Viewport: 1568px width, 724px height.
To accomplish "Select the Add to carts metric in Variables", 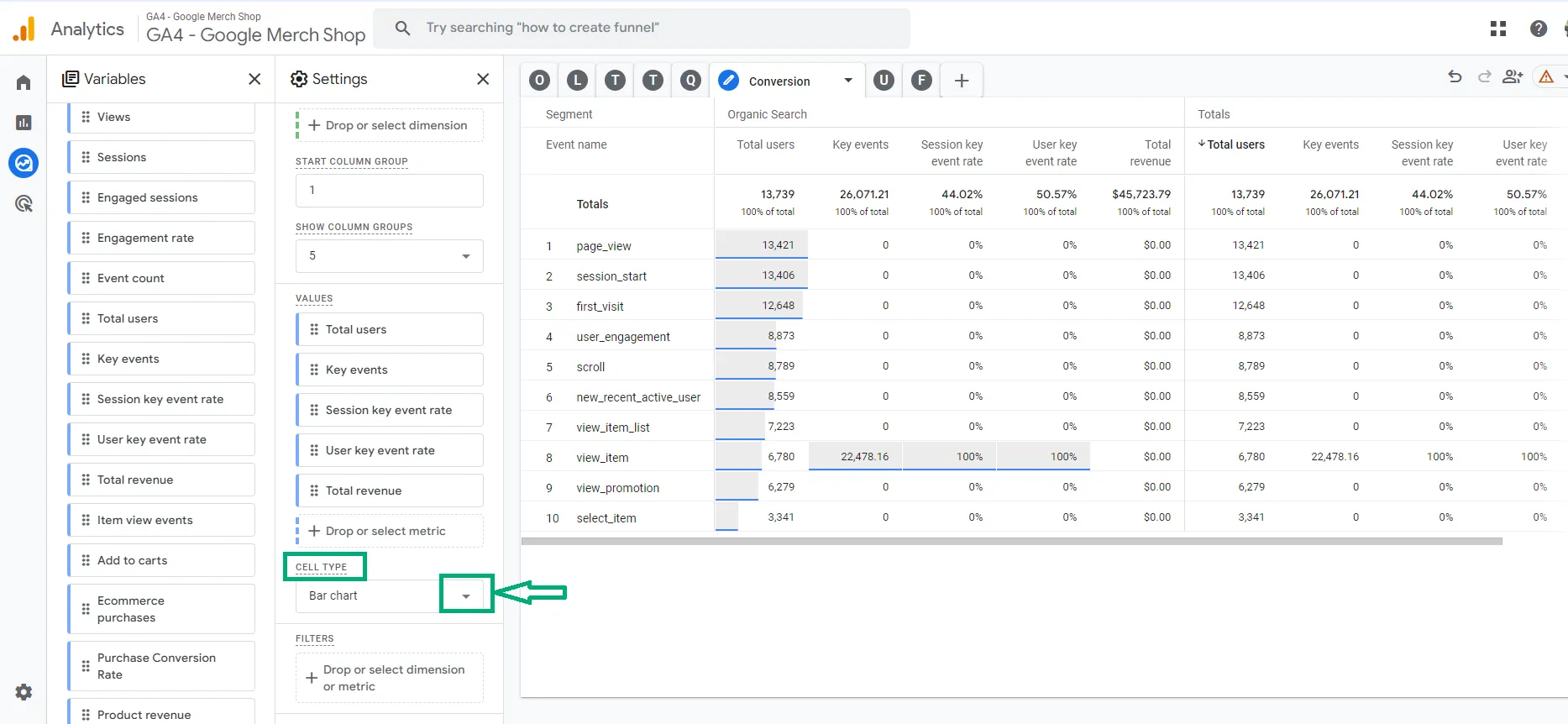I will coord(161,560).
